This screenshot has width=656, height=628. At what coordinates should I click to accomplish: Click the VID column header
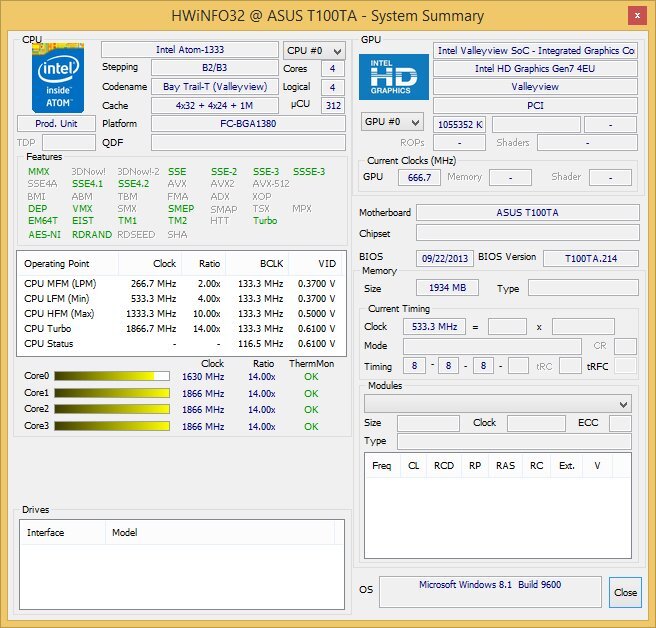[315, 264]
